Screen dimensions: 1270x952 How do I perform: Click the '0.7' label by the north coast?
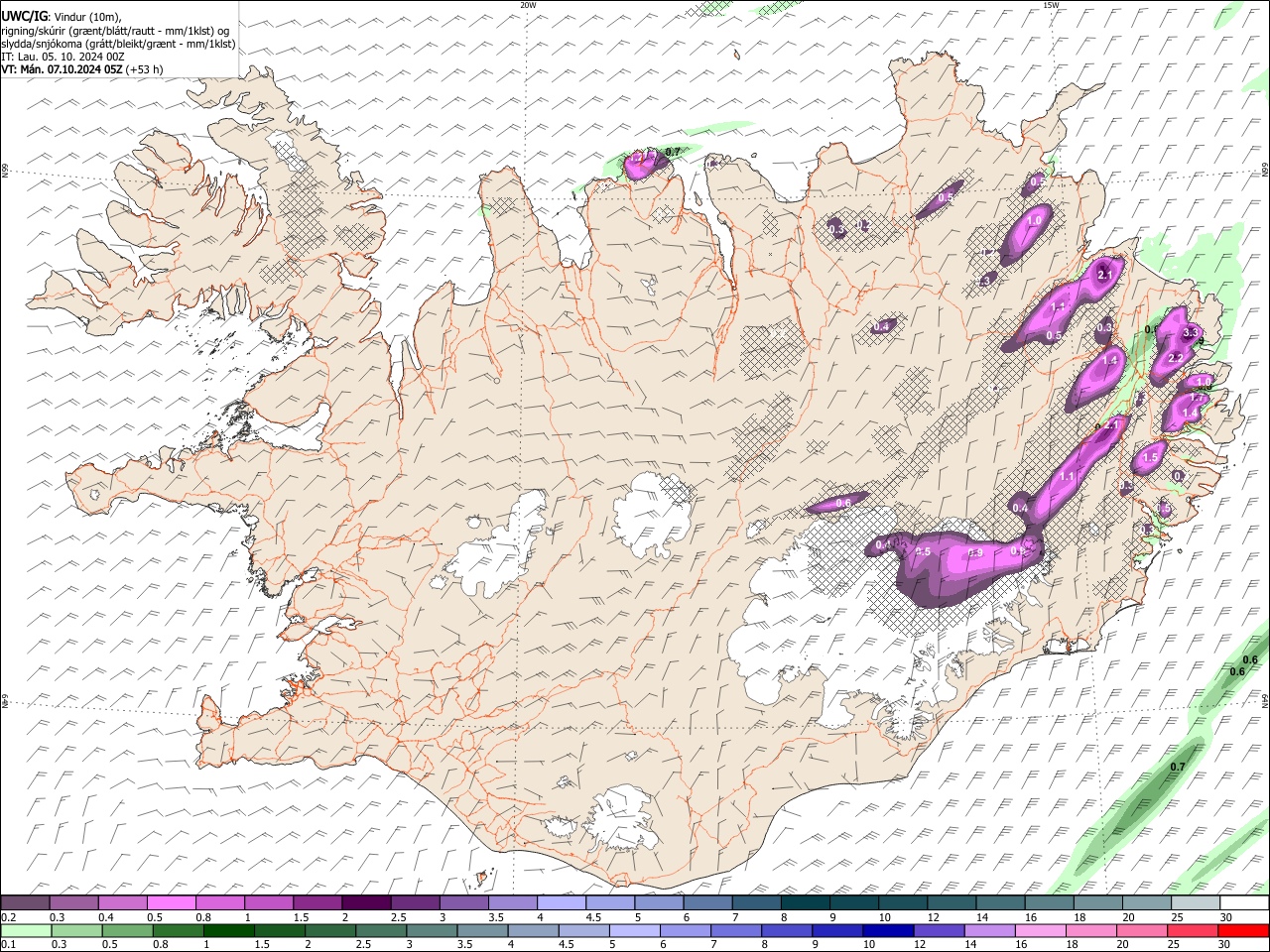673,153
